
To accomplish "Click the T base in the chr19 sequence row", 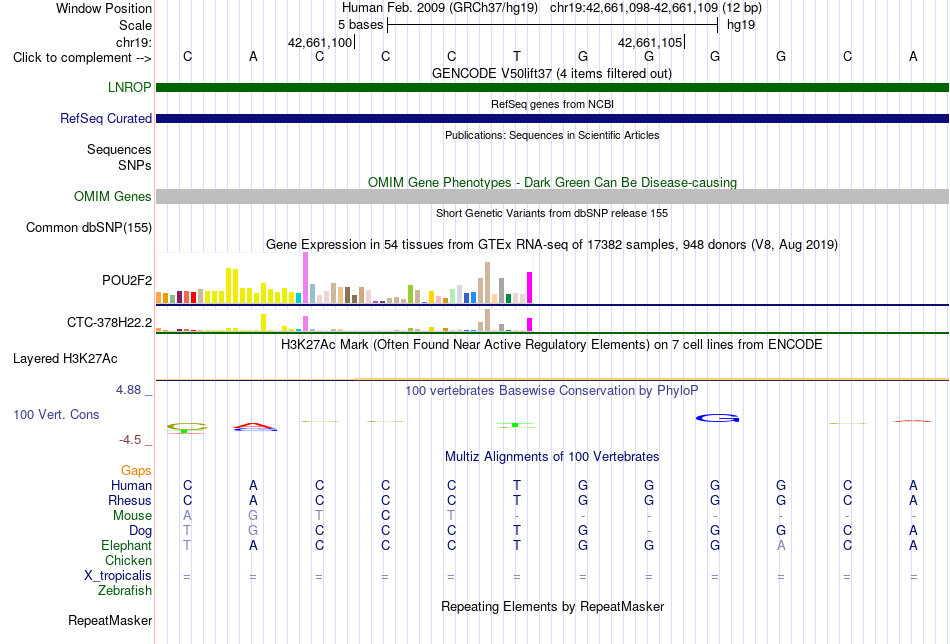I will click(x=517, y=56).
